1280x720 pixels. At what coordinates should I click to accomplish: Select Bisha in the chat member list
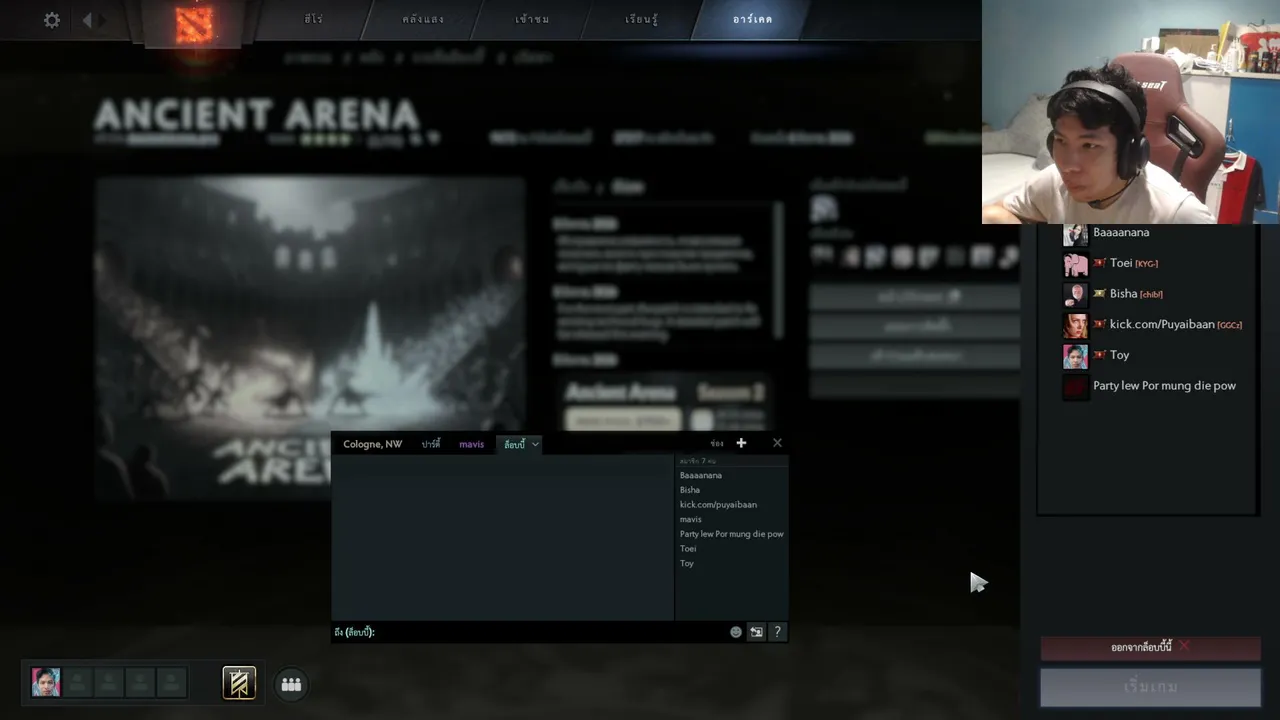click(x=690, y=490)
